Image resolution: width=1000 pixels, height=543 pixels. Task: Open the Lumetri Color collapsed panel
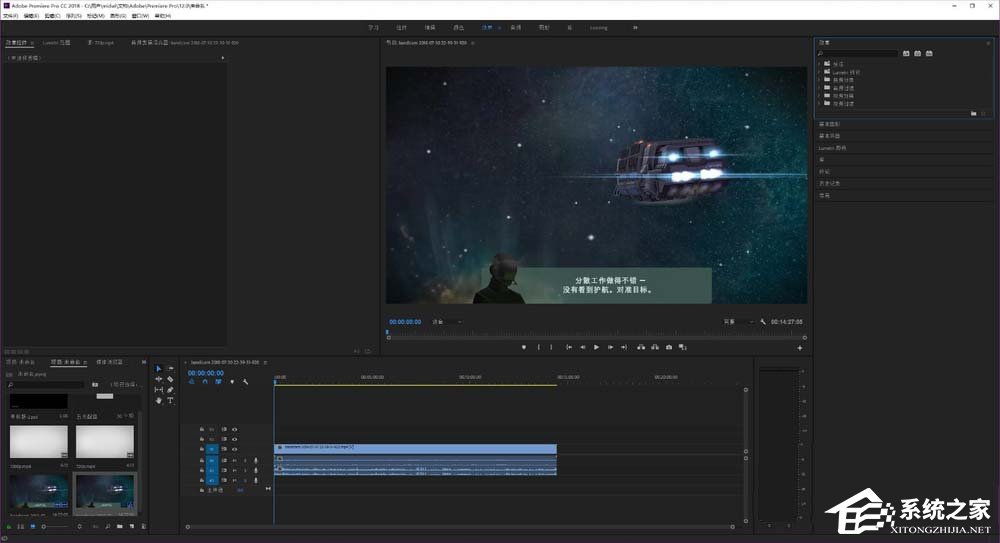pyautogui.click(x=832, y=148)
